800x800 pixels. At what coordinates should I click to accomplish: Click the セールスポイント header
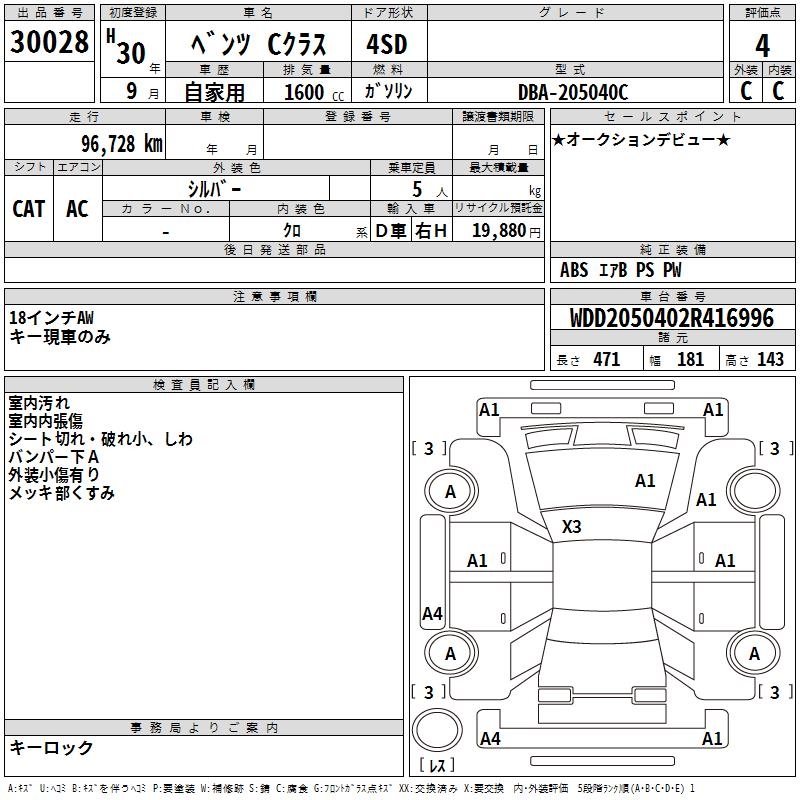[x=672, y=116]
